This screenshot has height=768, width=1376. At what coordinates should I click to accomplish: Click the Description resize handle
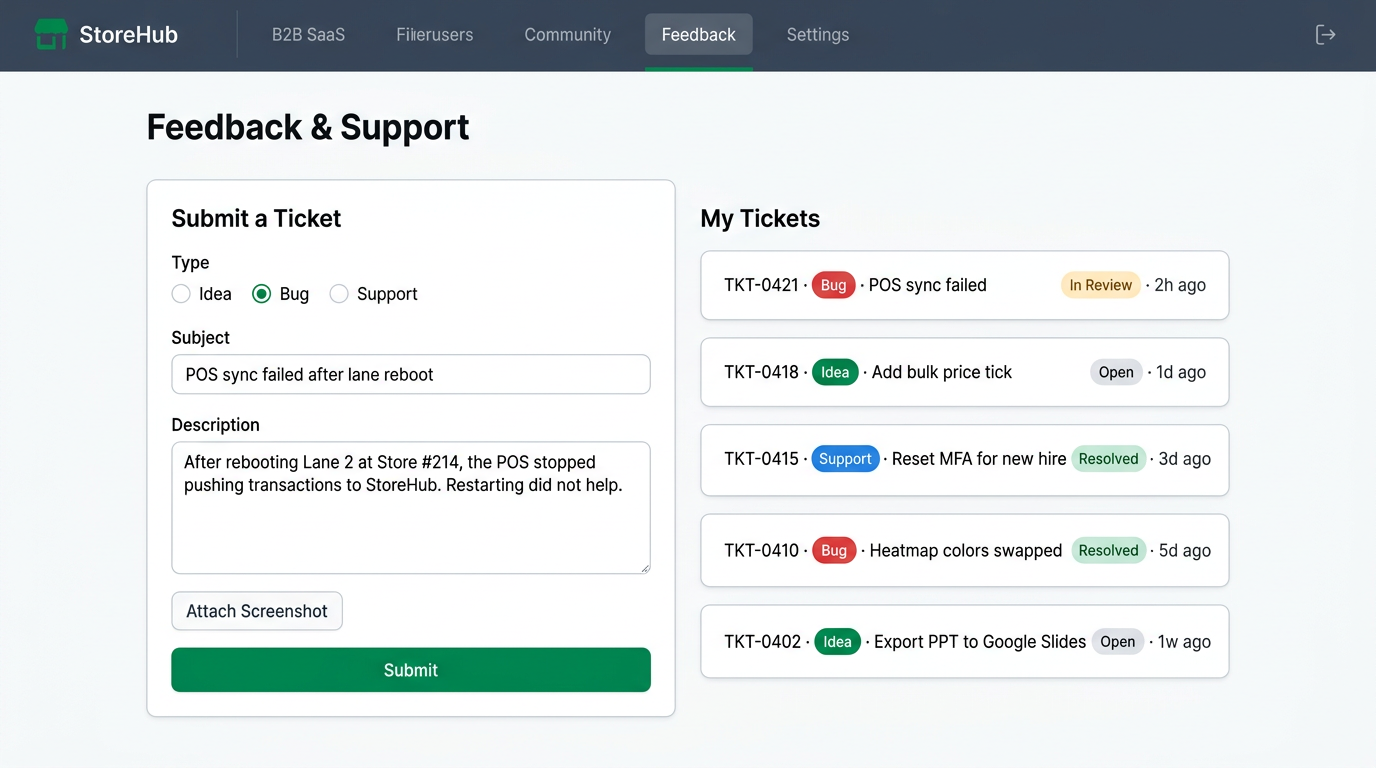tap(645, 568)
